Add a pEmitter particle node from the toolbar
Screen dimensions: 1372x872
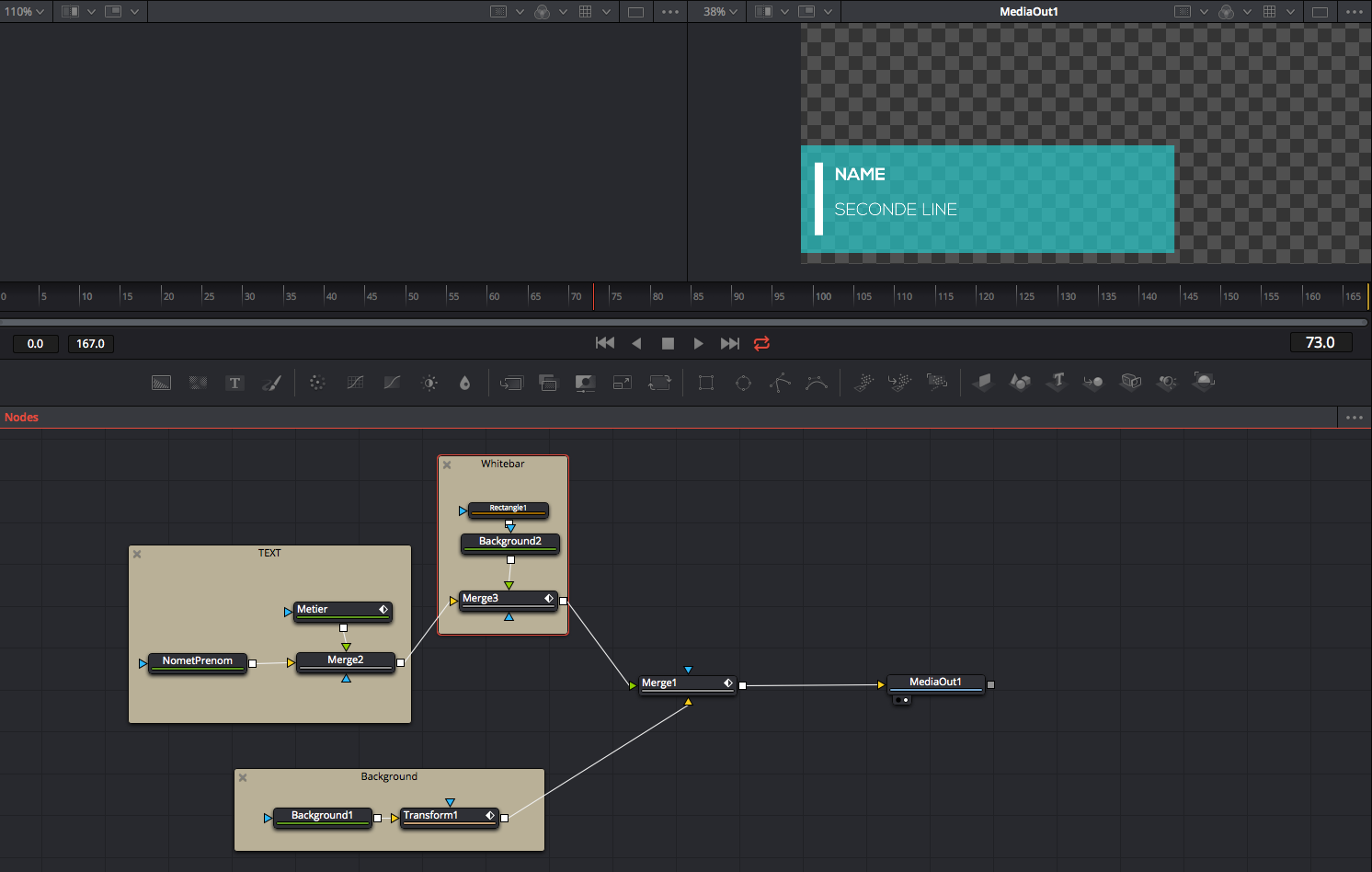coord(863,383)
